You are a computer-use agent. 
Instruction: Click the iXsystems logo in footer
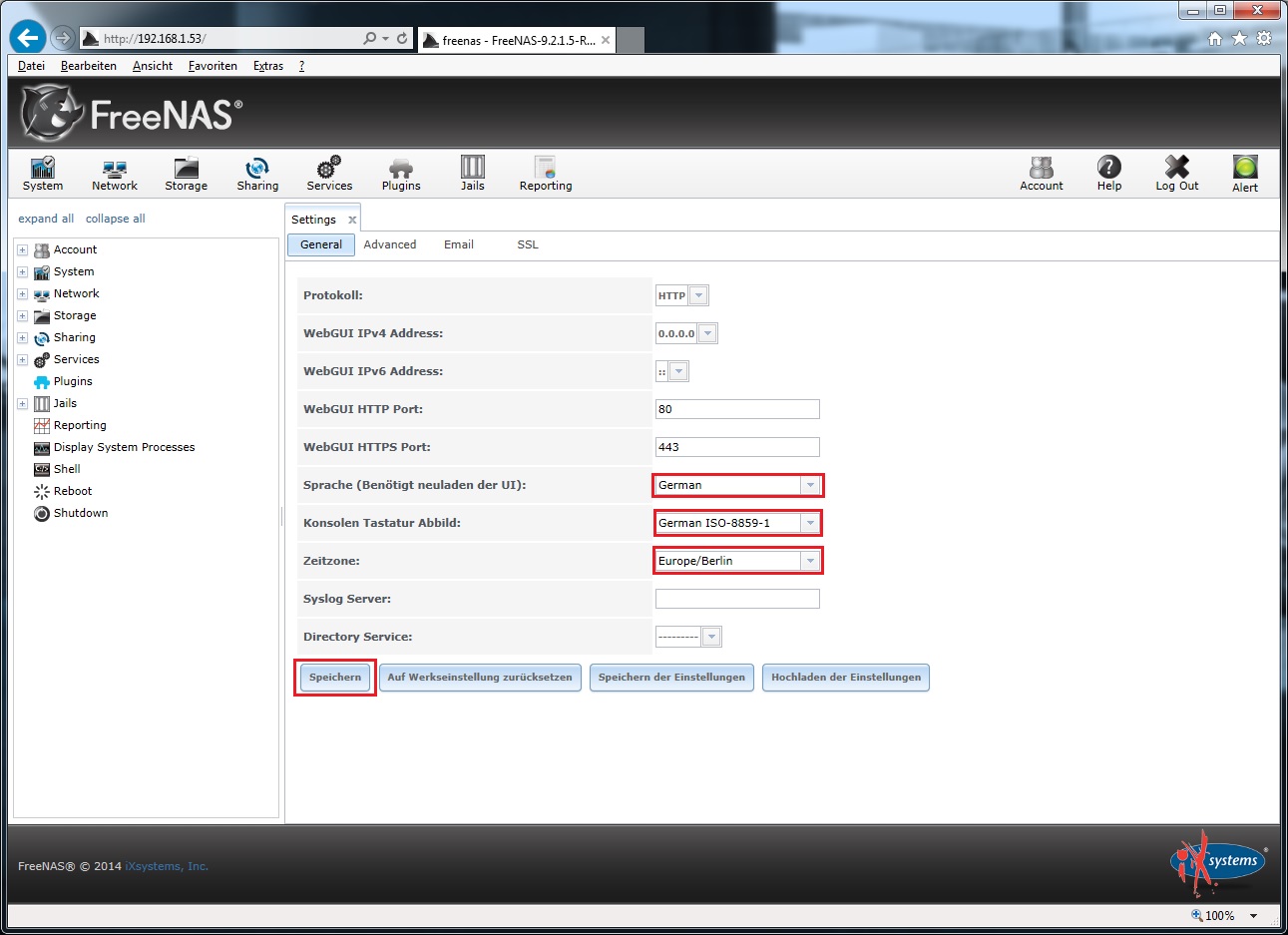(x=1218, y=865)
